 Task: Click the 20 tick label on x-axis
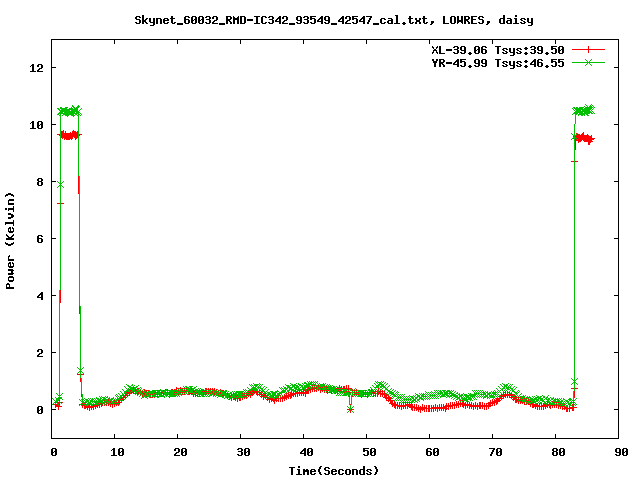pyautogui.click(x=178, y=452)
